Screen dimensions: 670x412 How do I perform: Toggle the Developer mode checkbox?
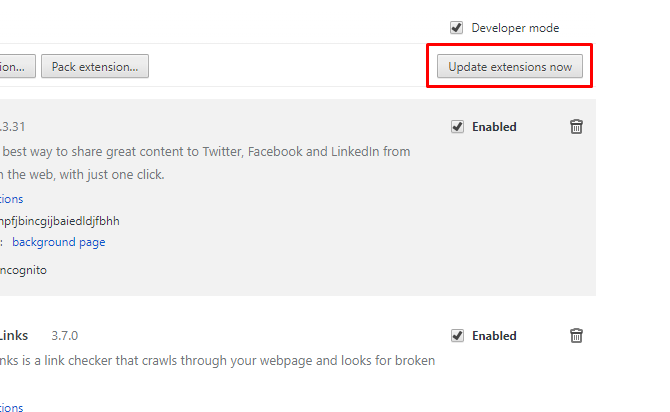(x=457, y=28)
